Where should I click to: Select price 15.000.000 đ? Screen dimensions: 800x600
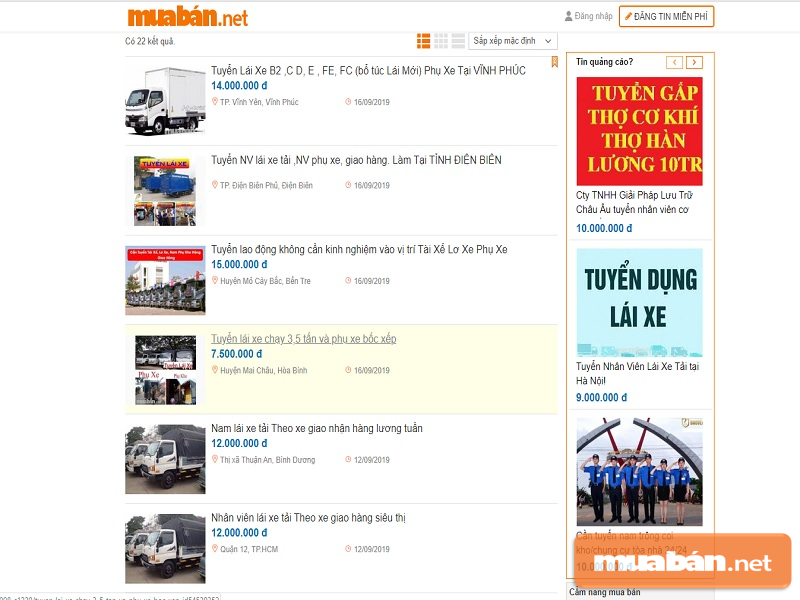(239, 264)
